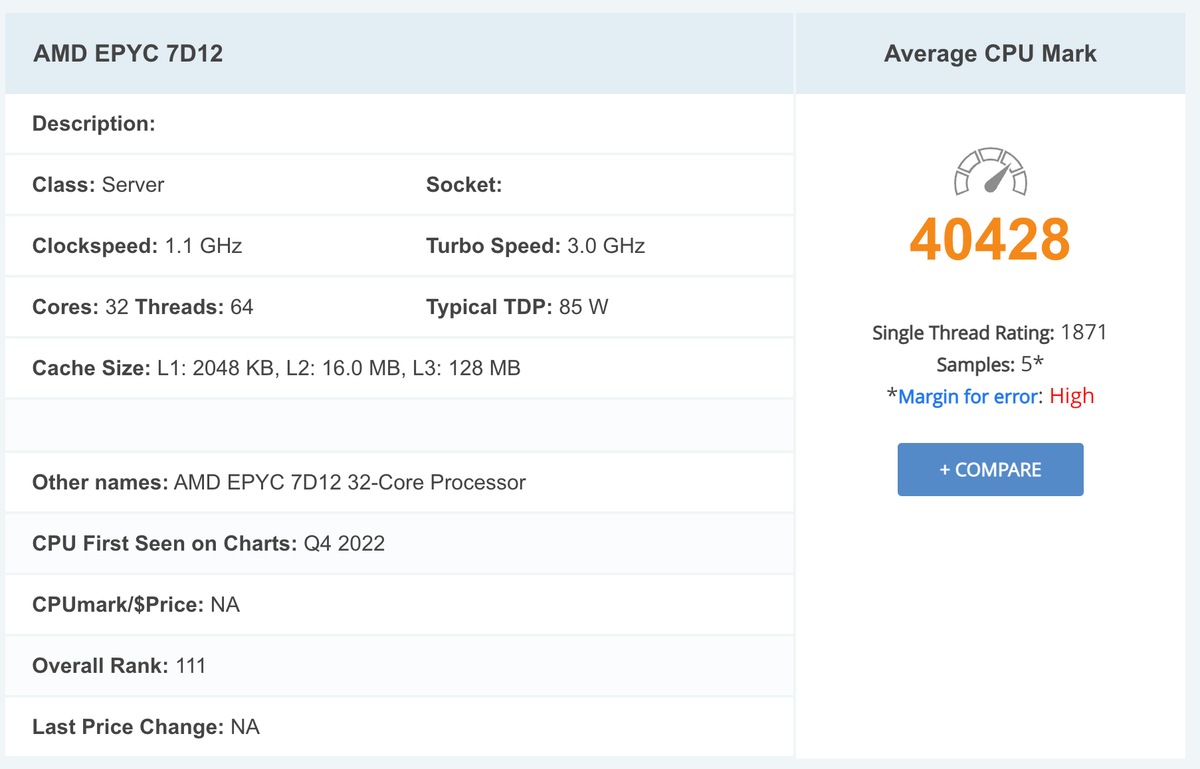
Task: Click the Typical TDP 85 W entry
Action: pos(517,307)
